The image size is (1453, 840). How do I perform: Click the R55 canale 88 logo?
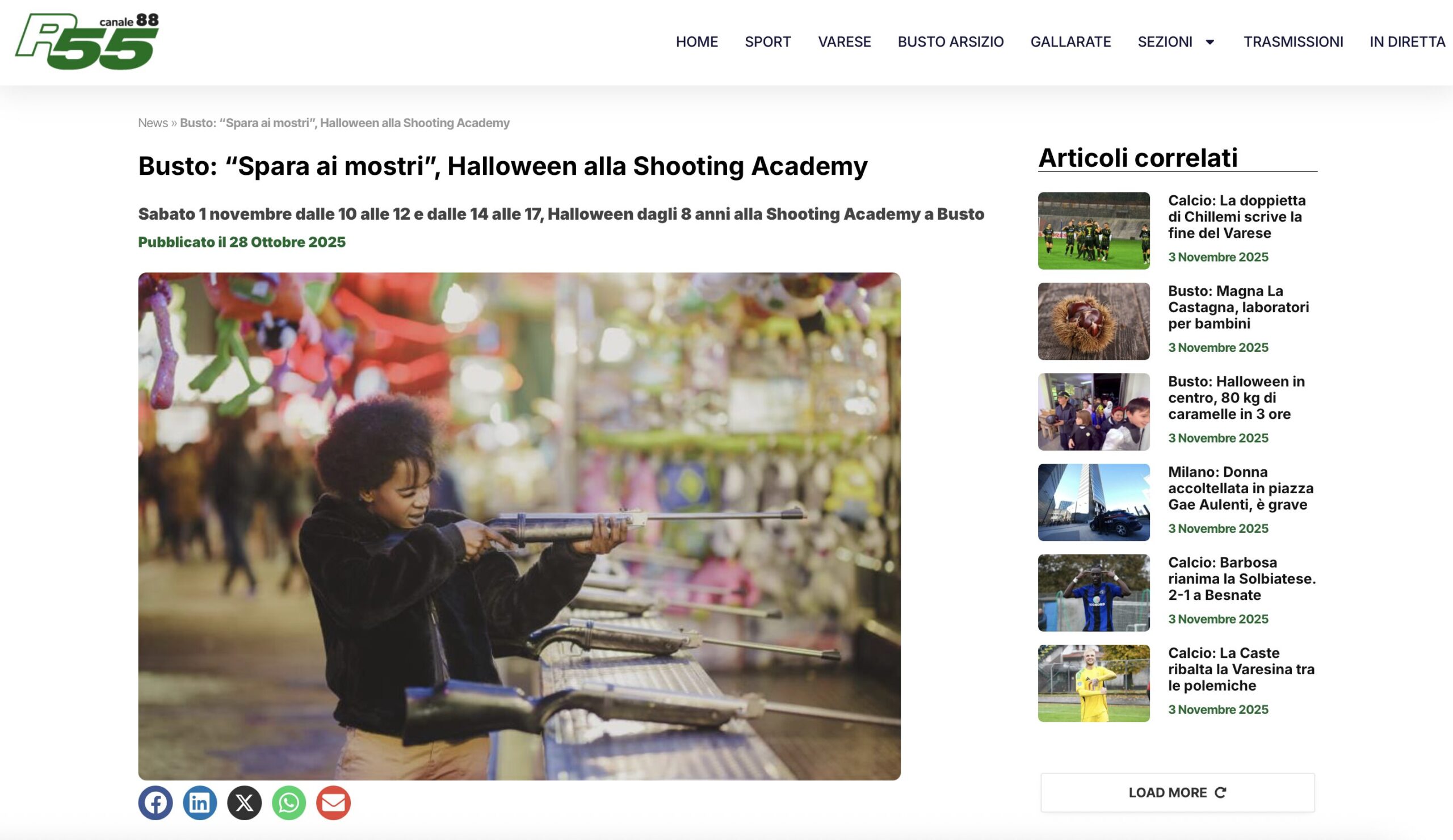(87, 41)
